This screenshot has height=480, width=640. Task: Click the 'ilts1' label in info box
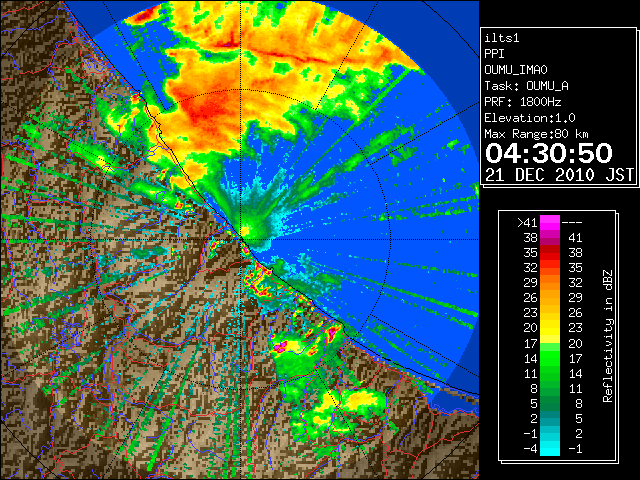pos(502,38)
